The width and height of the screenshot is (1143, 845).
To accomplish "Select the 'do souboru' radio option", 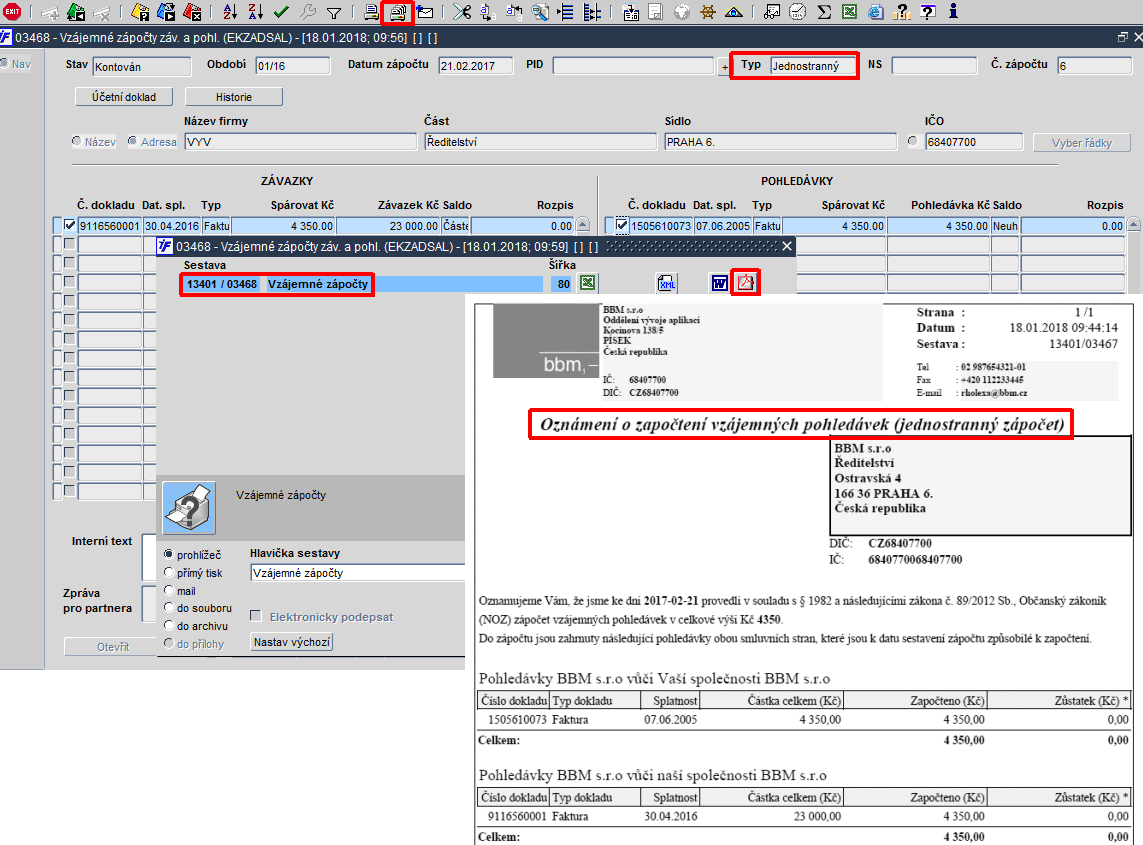I will [169, 607].
